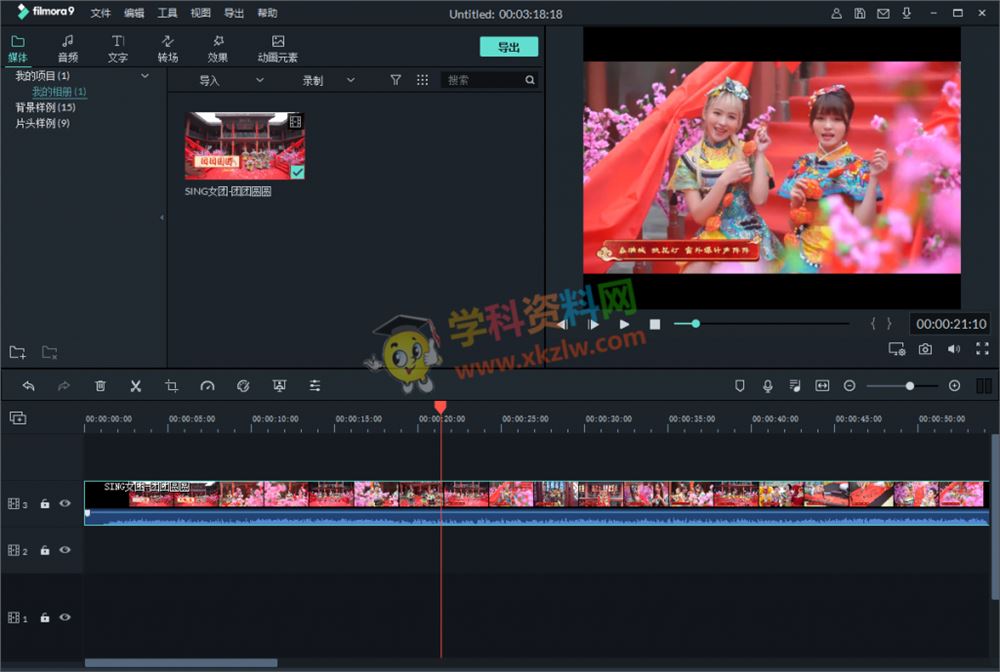Hide track 3 with eye icon
Screen dimensions: 1000x672
coord(65,504)
